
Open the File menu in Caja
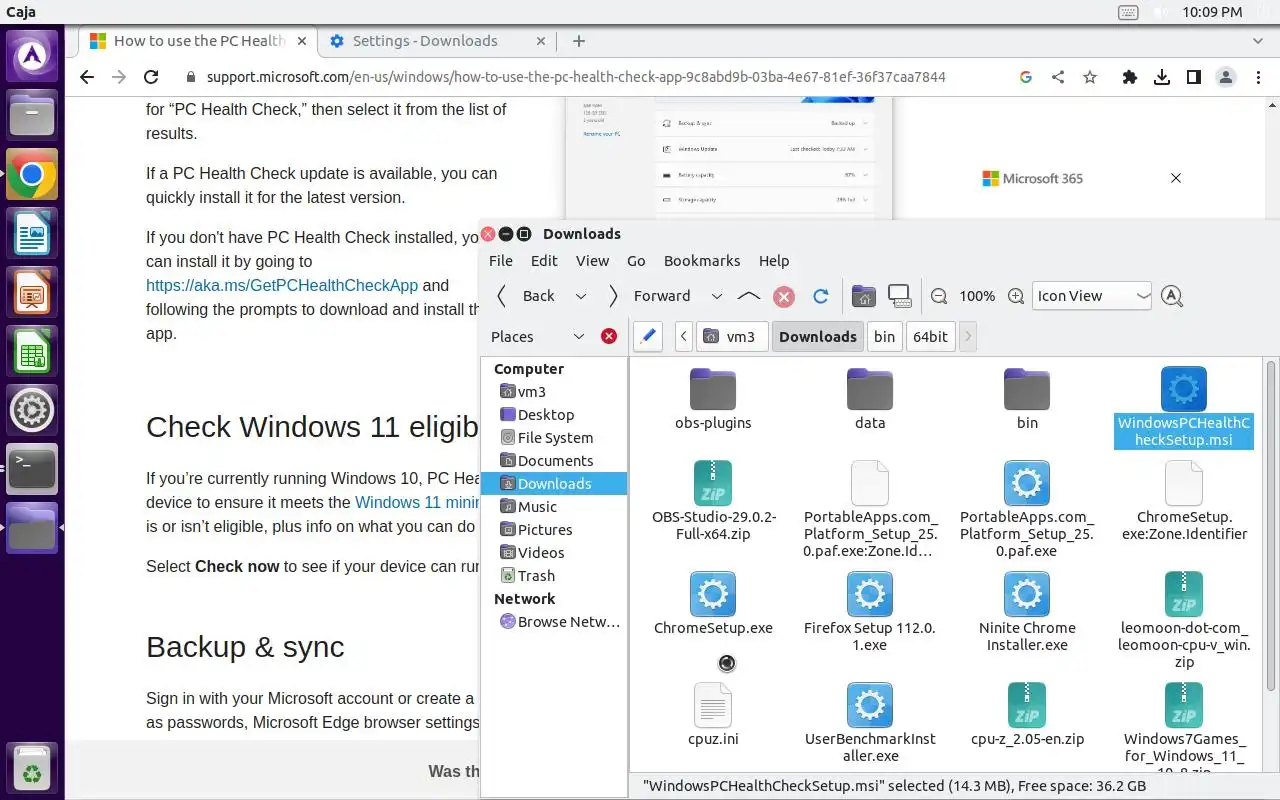pos(501,260)
